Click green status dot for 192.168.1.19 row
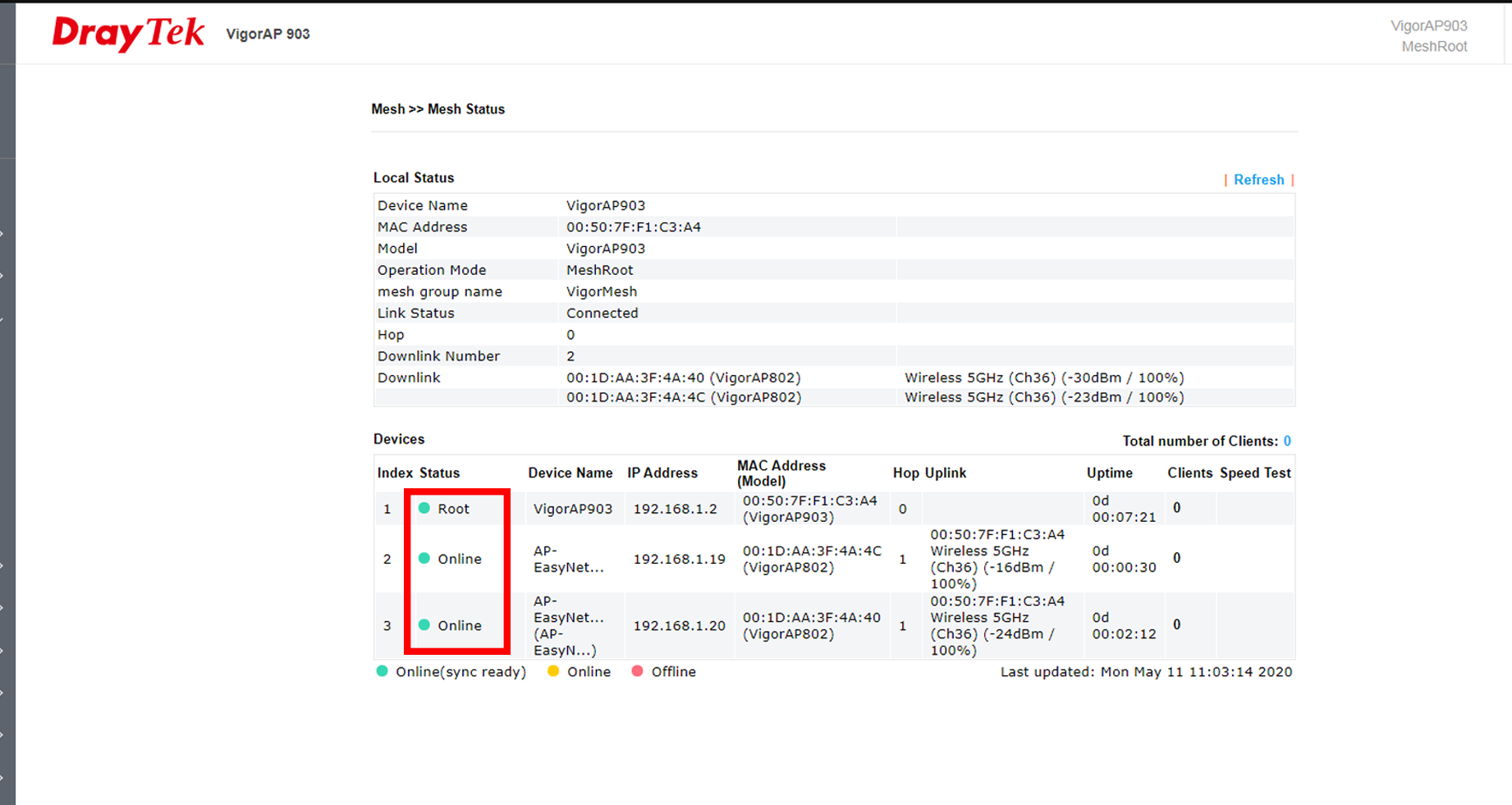The width and height of the screenshot is (1512, 805). click(x=424, y=558)
